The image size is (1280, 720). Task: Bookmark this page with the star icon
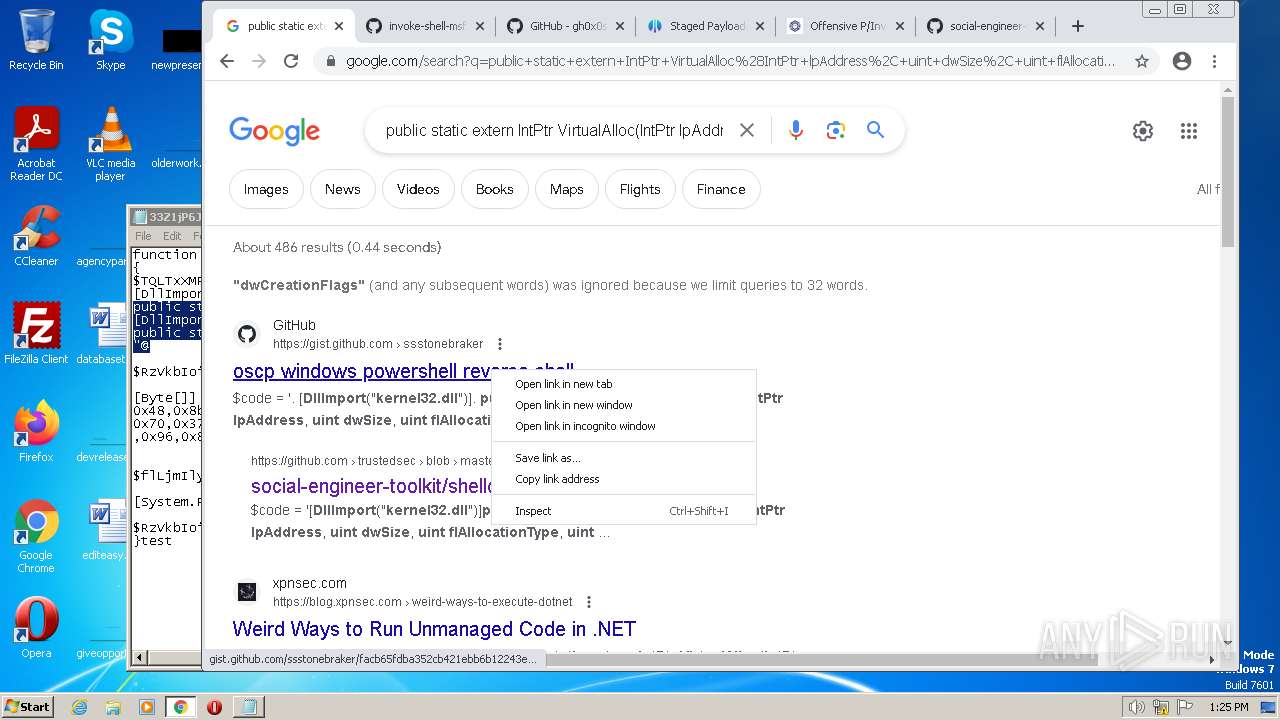(x=1142, y=61)
